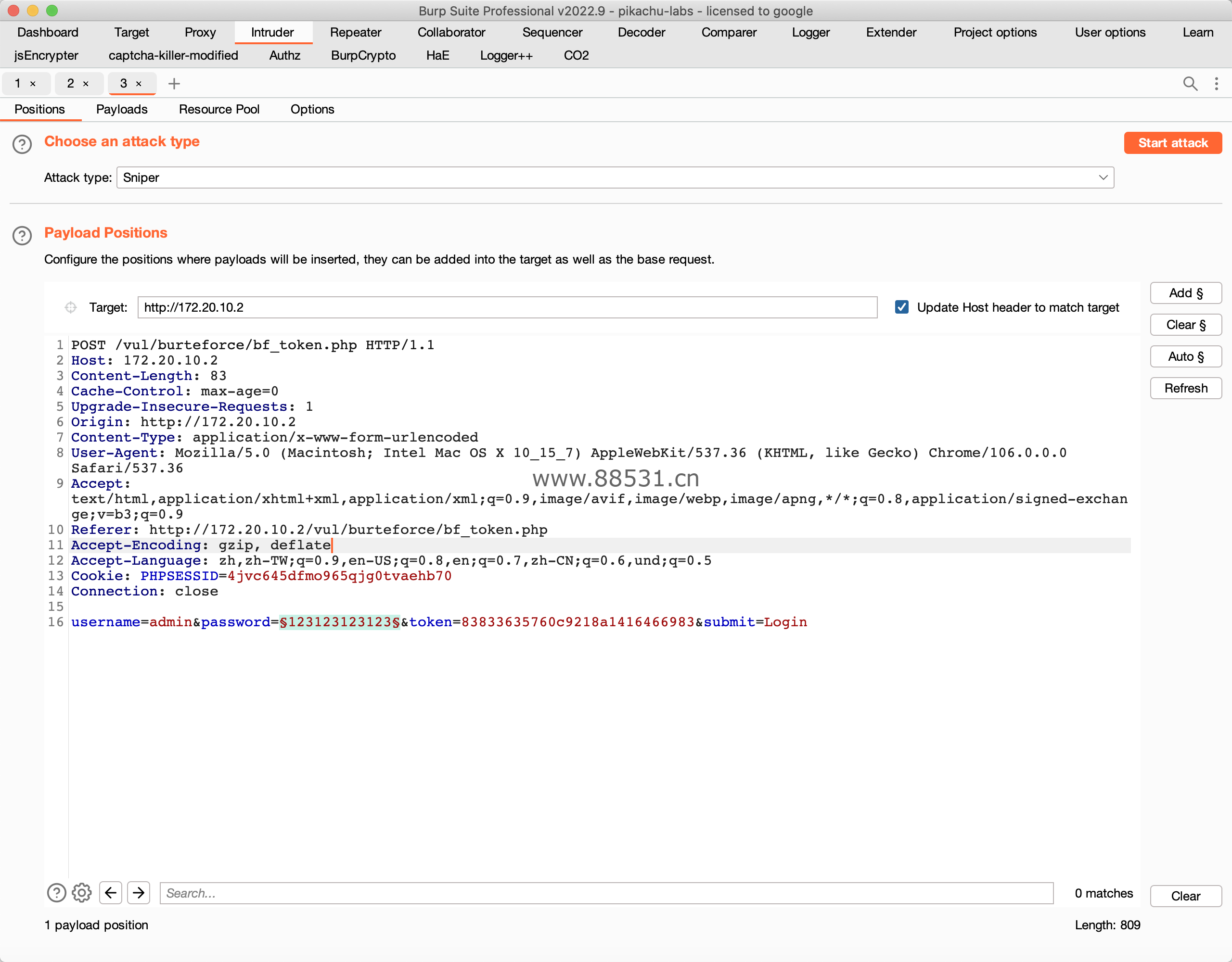Open the Decoder tab
The width and height of the screenshot is (1232, 962).
click(x=642, y=32)
